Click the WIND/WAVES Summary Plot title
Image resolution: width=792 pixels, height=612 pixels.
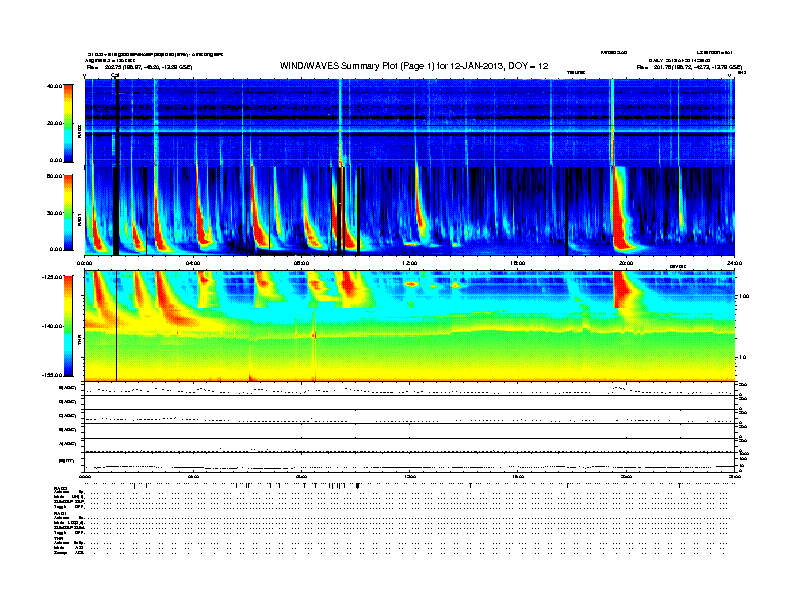414,66
